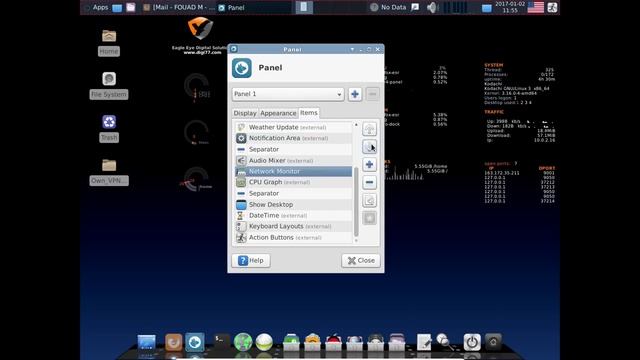This screenshot has height=360, width=640.
Task: Select Notification Area item row
Action: click(x=293, y=138)
